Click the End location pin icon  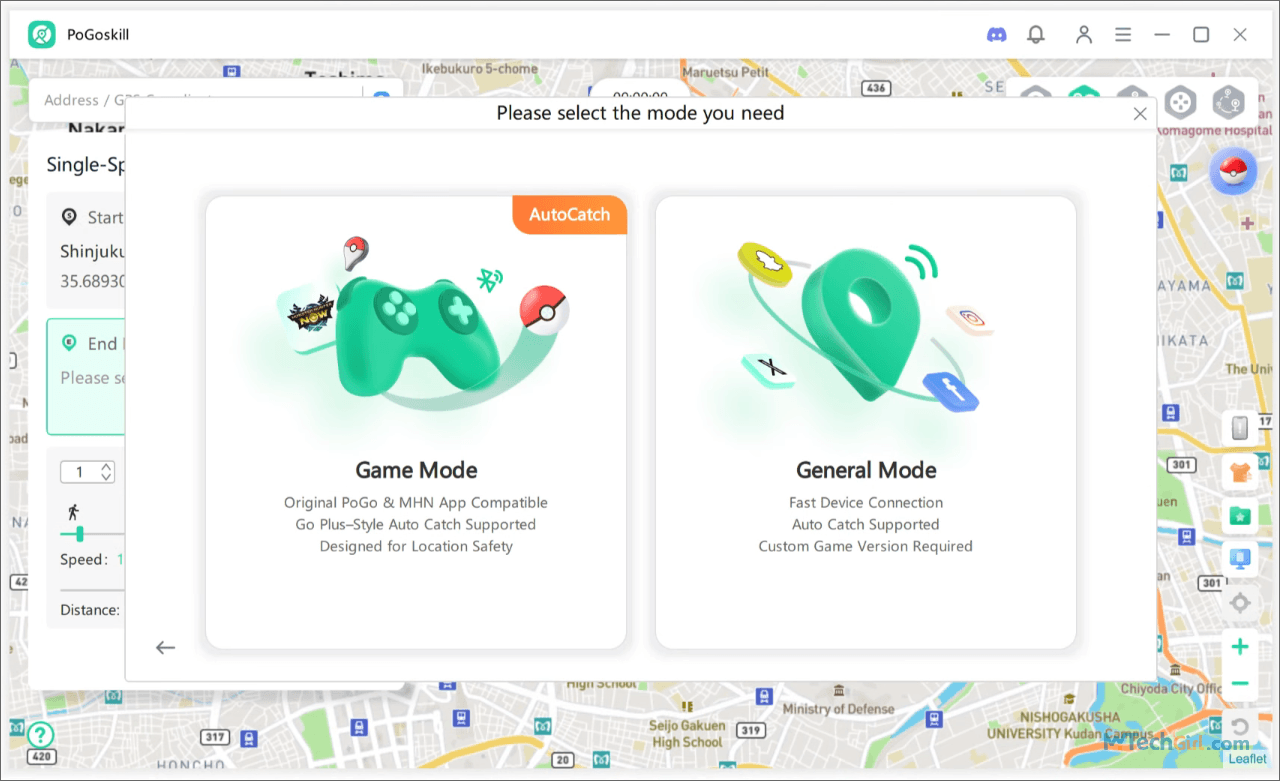(x=69, y=343)
